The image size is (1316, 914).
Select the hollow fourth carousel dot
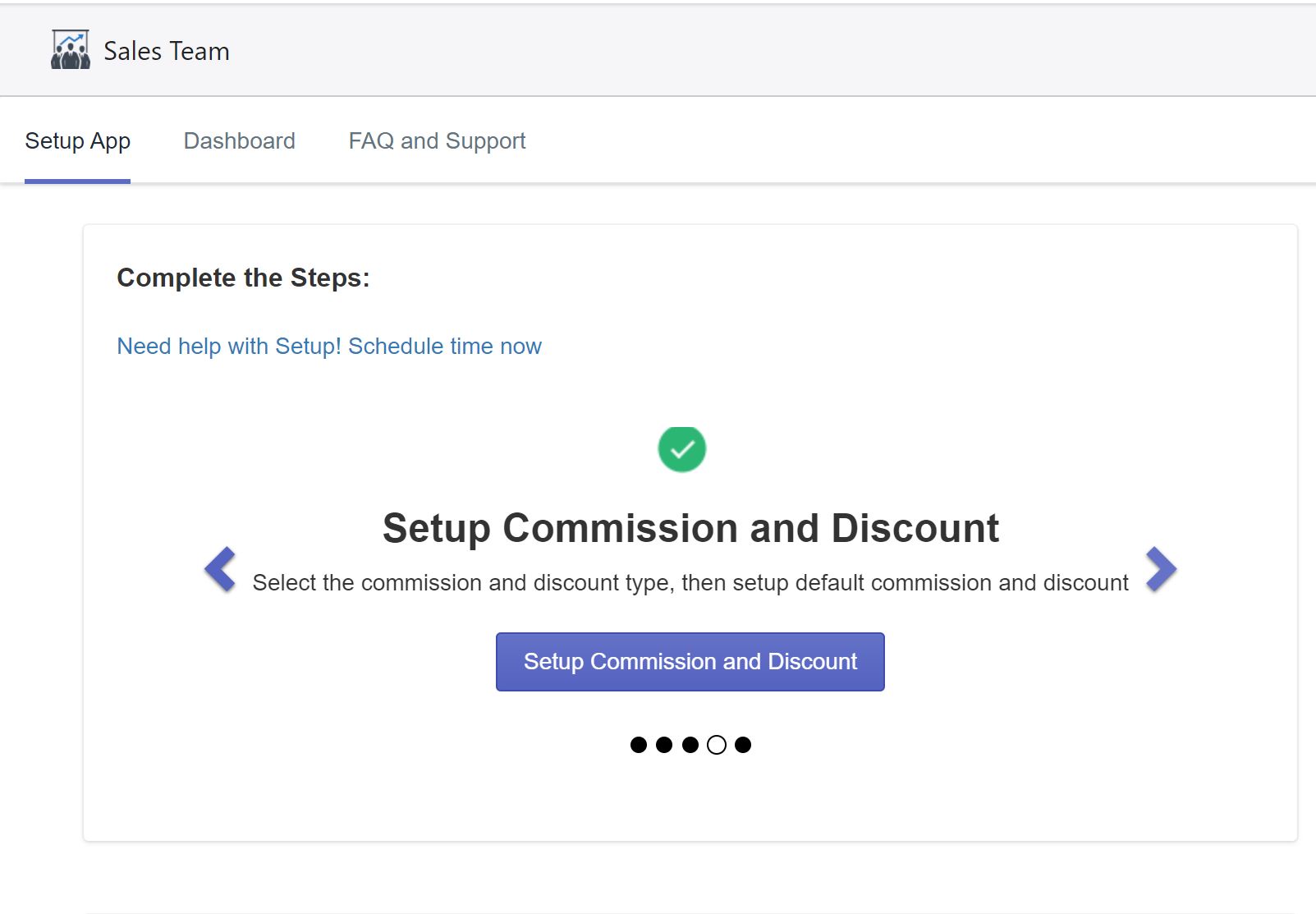click(717, 745)
